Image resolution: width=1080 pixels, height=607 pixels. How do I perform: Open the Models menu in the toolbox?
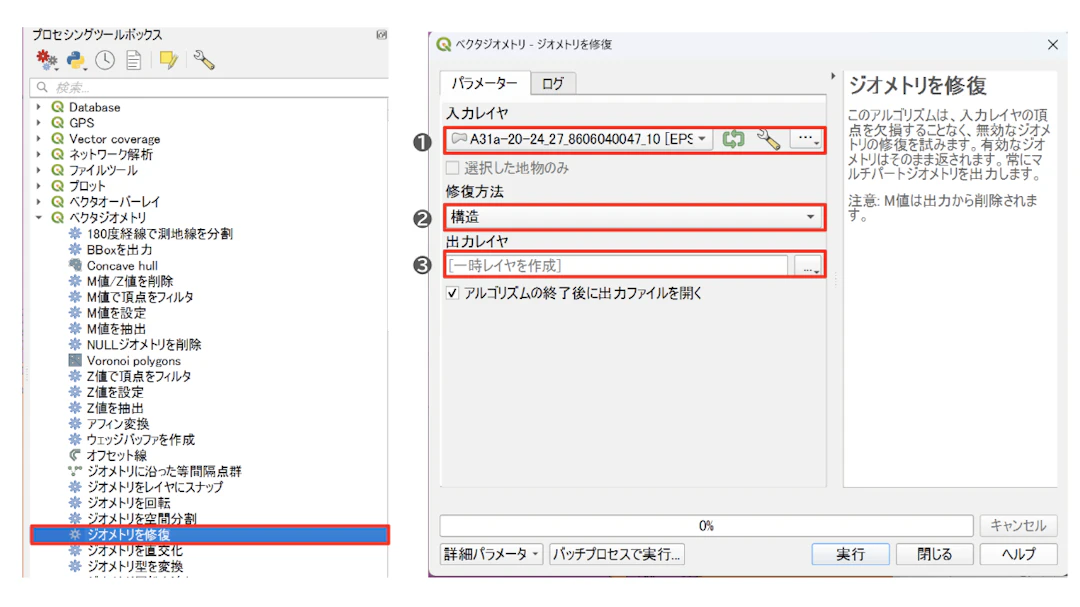pos(46,60)
